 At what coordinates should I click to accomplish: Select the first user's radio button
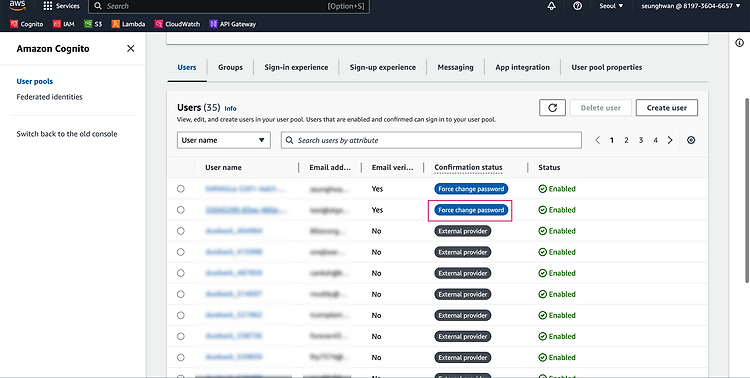click(180, 189)
